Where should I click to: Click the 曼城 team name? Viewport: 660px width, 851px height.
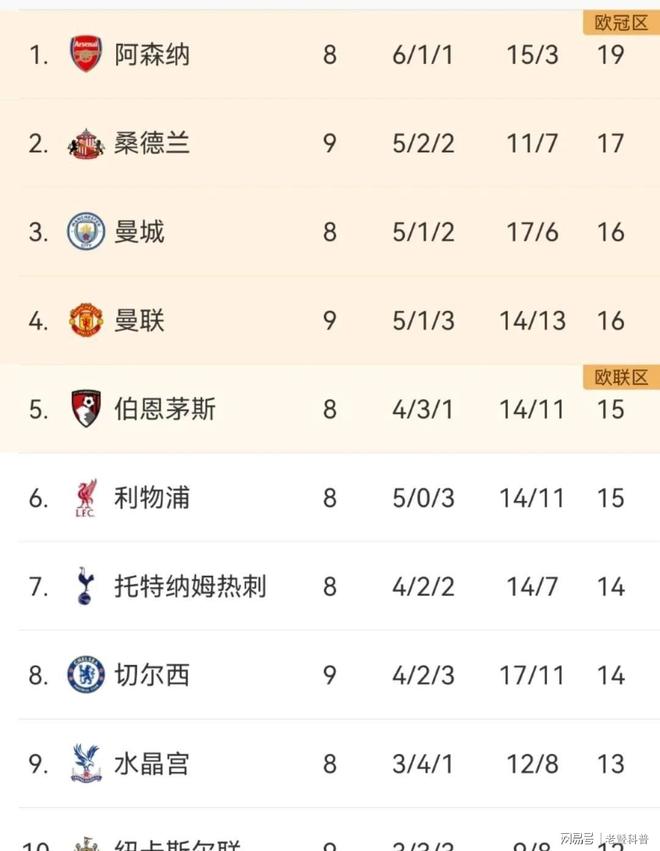click(139, 231)
